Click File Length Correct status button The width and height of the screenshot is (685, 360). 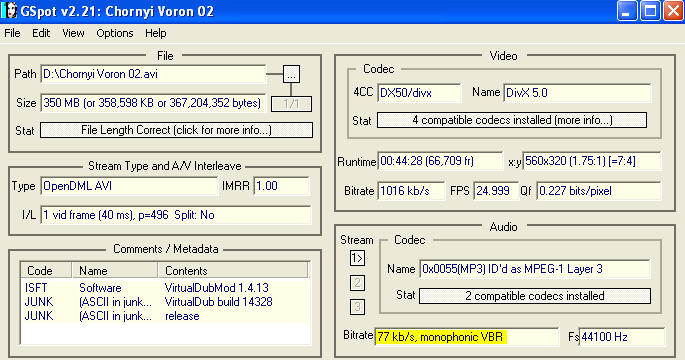coord(176,130)
